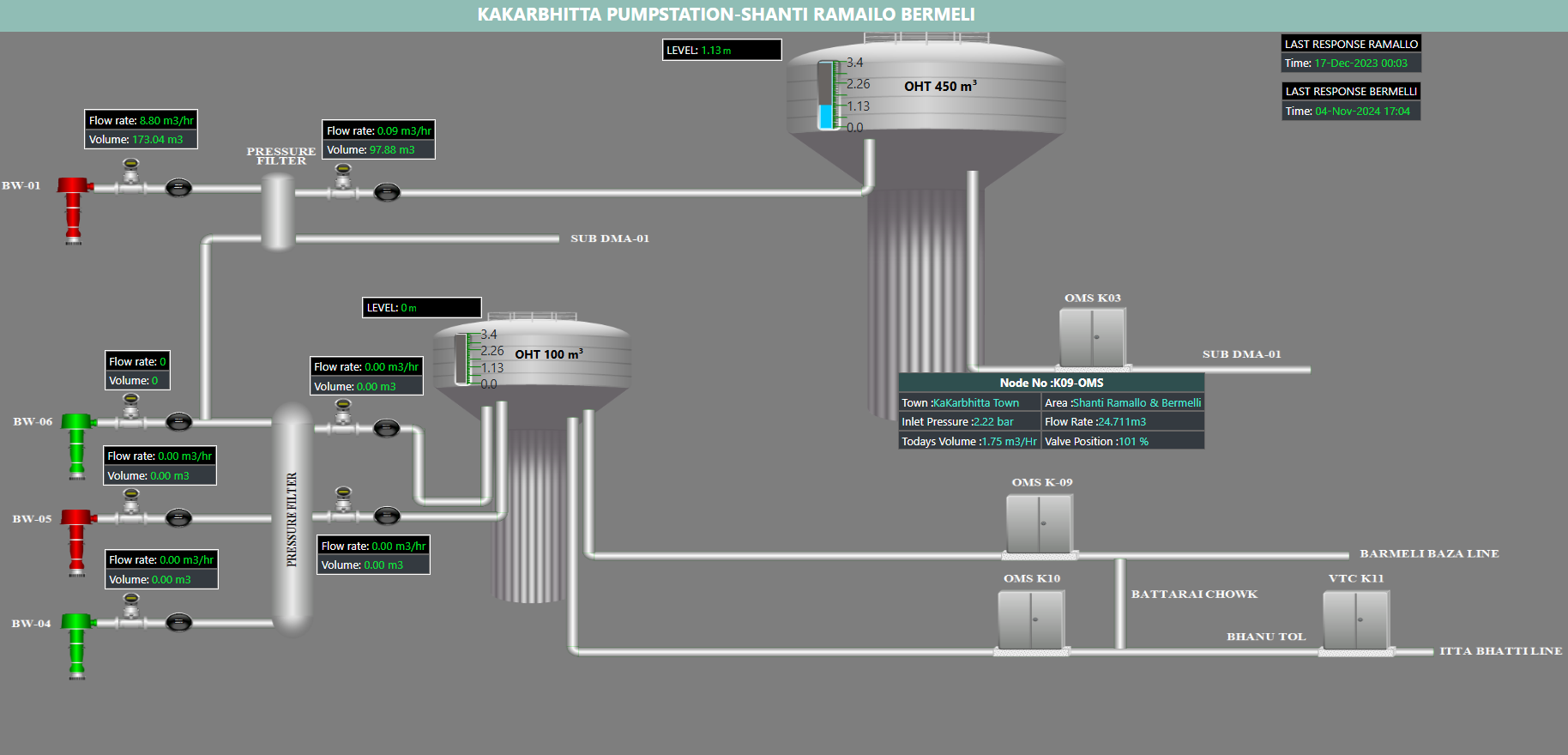Viewport: 1568px width, 755px height.
Task: Toggle the black valve on BW-04 line
Action: click(178, 622)
